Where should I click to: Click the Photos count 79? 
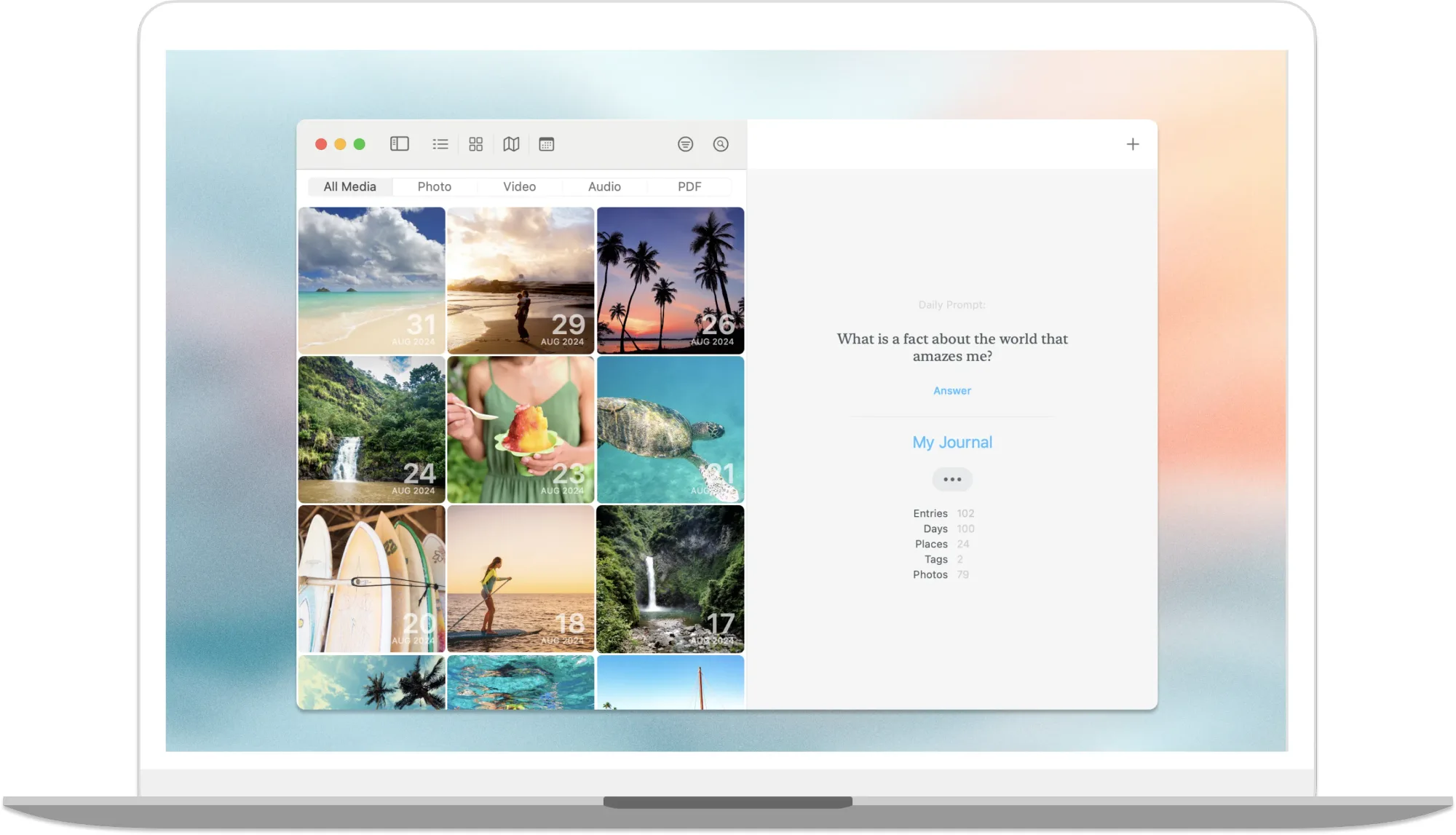(963, 574)
